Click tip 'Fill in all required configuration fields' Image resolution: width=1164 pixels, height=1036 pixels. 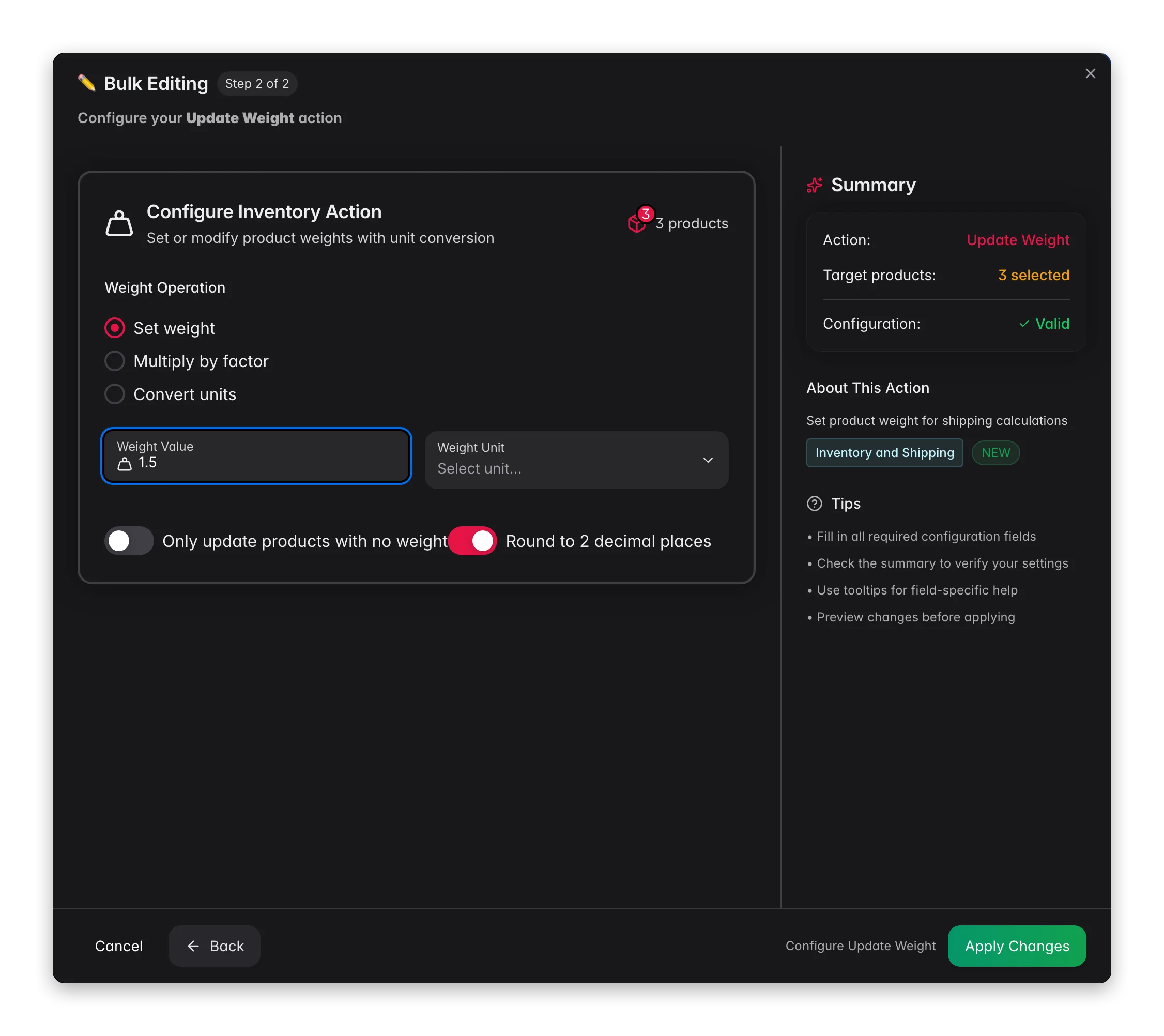tap(926, 537)
